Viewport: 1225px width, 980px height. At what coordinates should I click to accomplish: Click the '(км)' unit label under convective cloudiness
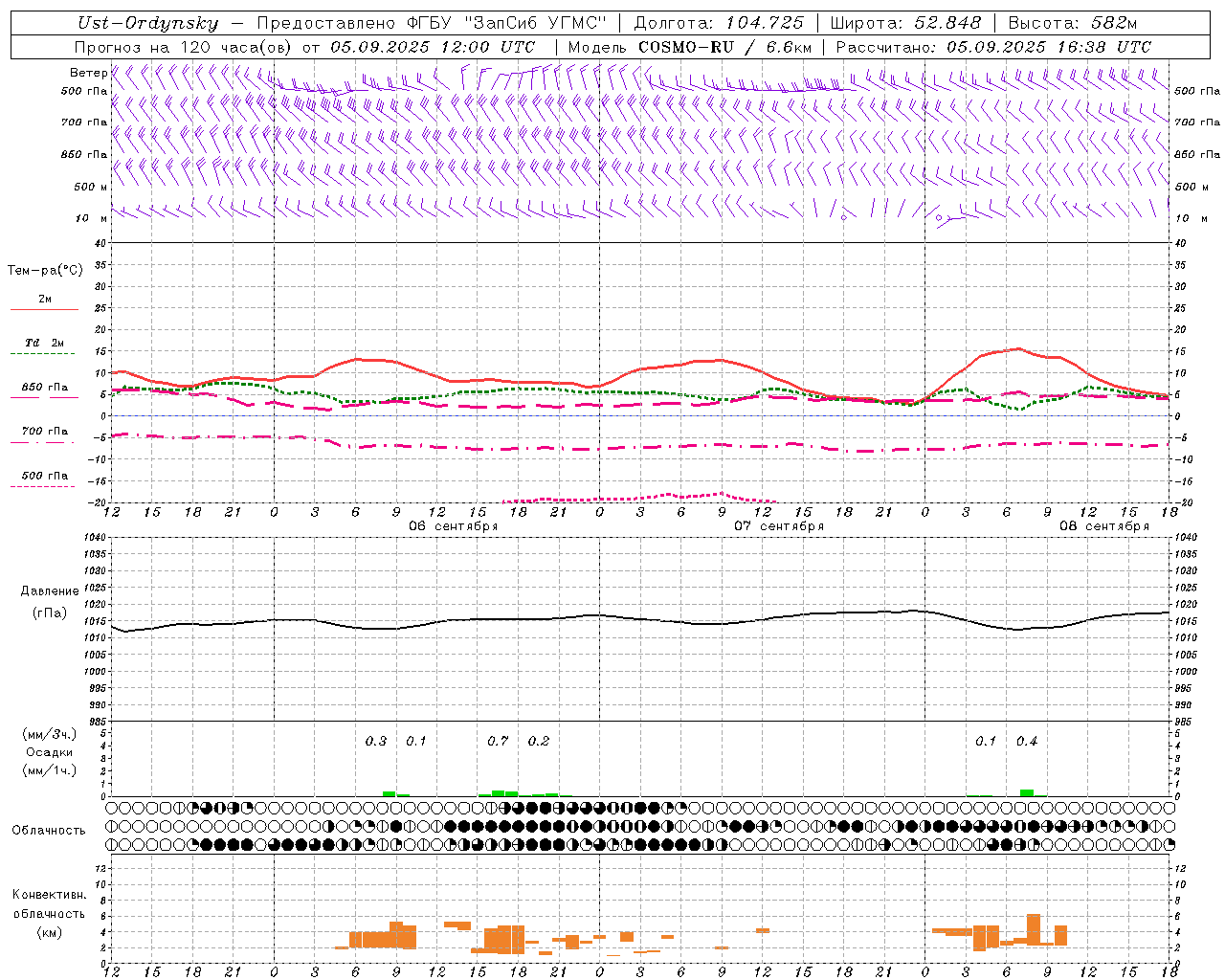[50, 932]
